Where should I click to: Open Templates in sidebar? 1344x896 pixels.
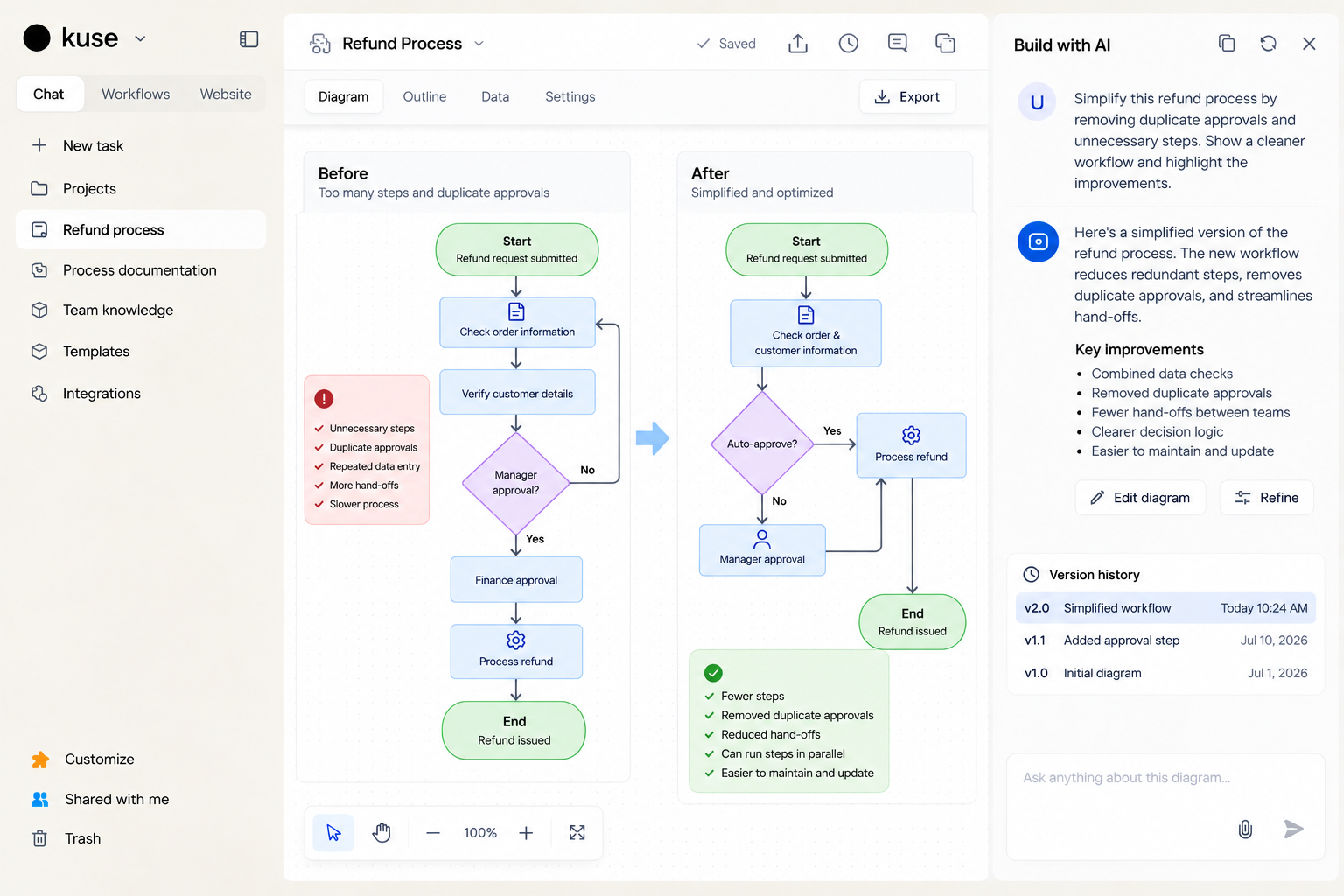click(141, 351)
